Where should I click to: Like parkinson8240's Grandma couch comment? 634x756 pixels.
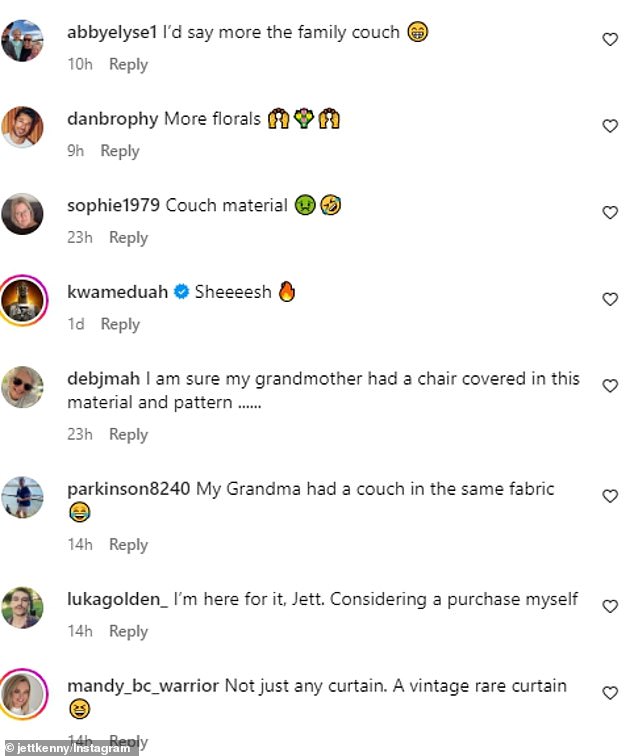point(610,496)
